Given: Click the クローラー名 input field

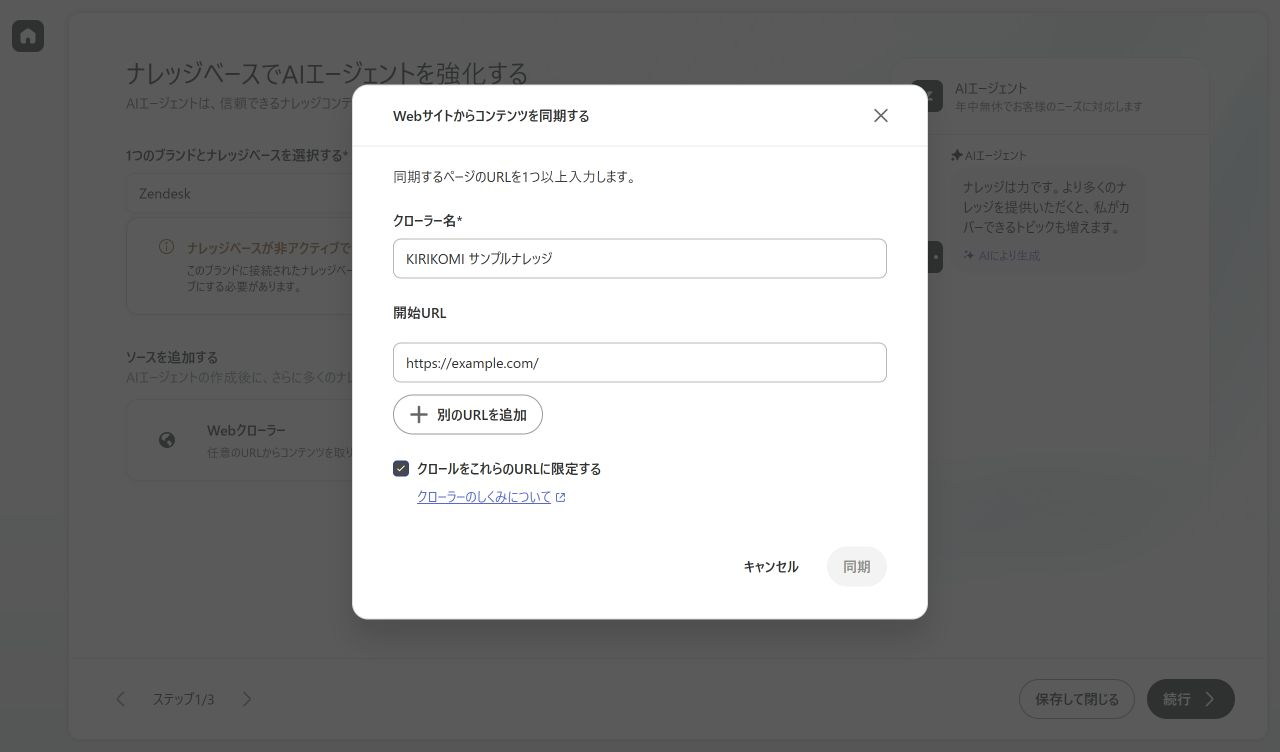Looking at the screenshot, I should 640,258.
